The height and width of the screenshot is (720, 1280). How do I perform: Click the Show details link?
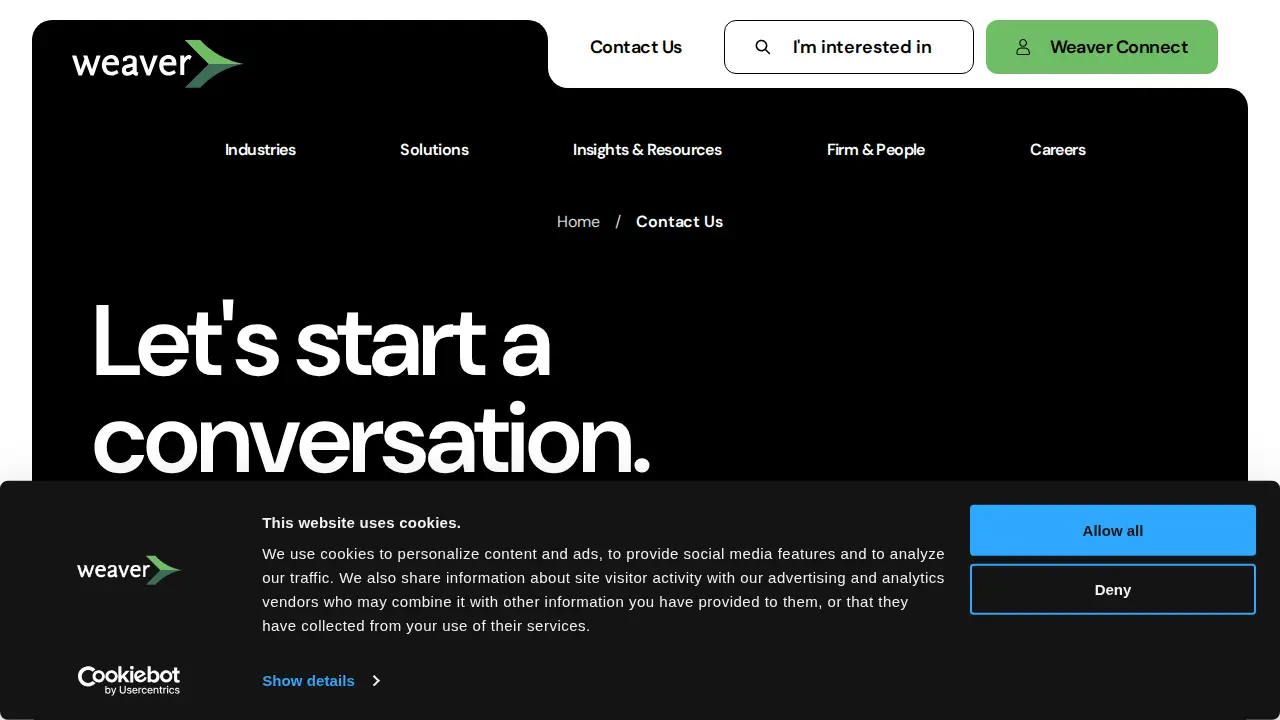tap(308, 681)
